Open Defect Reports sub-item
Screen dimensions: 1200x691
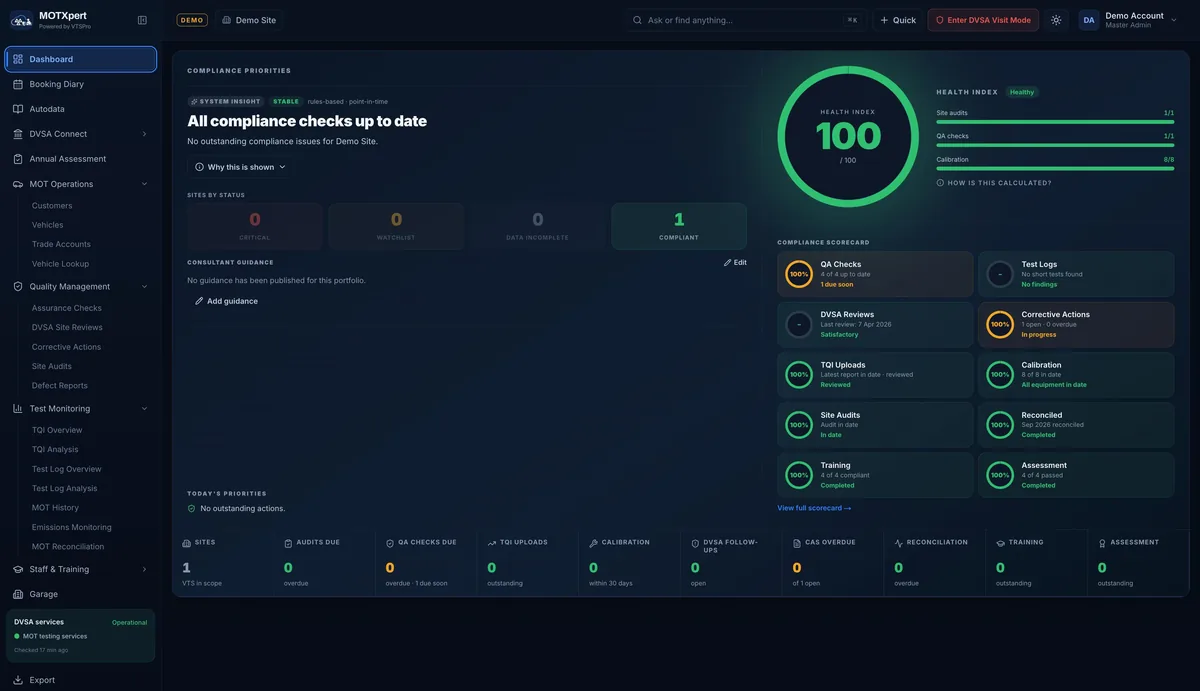(60, 385)
